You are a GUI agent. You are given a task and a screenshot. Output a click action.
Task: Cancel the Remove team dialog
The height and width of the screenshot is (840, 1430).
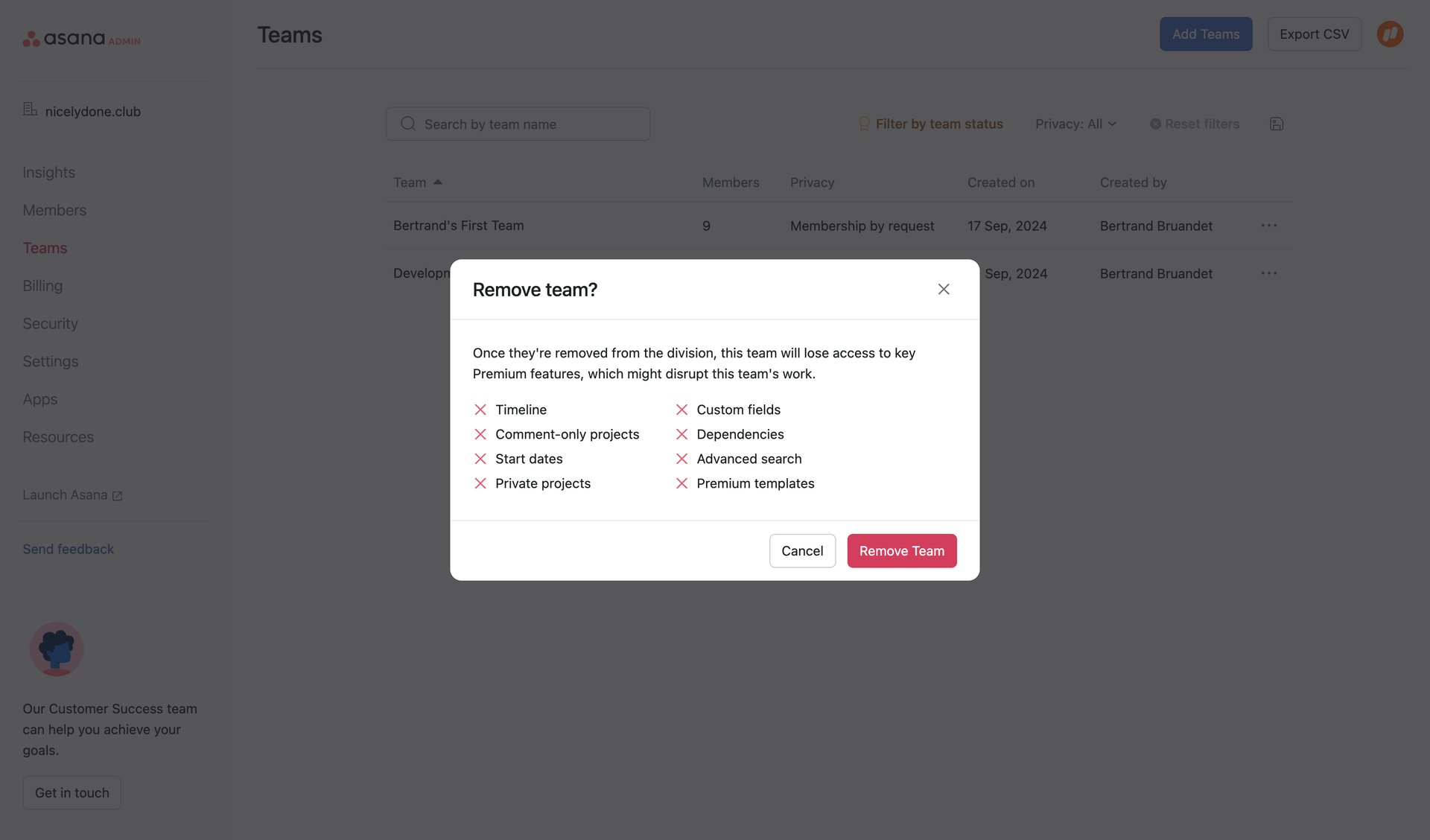tap(802, 550)
